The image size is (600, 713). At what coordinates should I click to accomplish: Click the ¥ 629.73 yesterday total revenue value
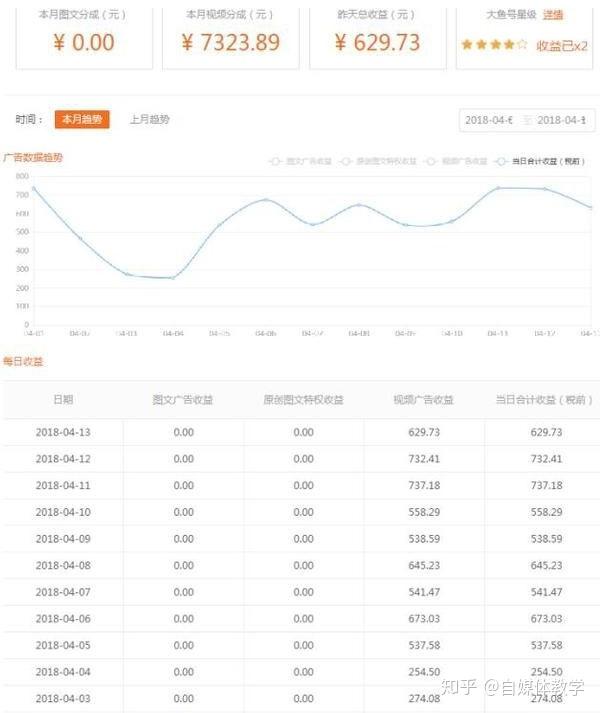[377, 42]
